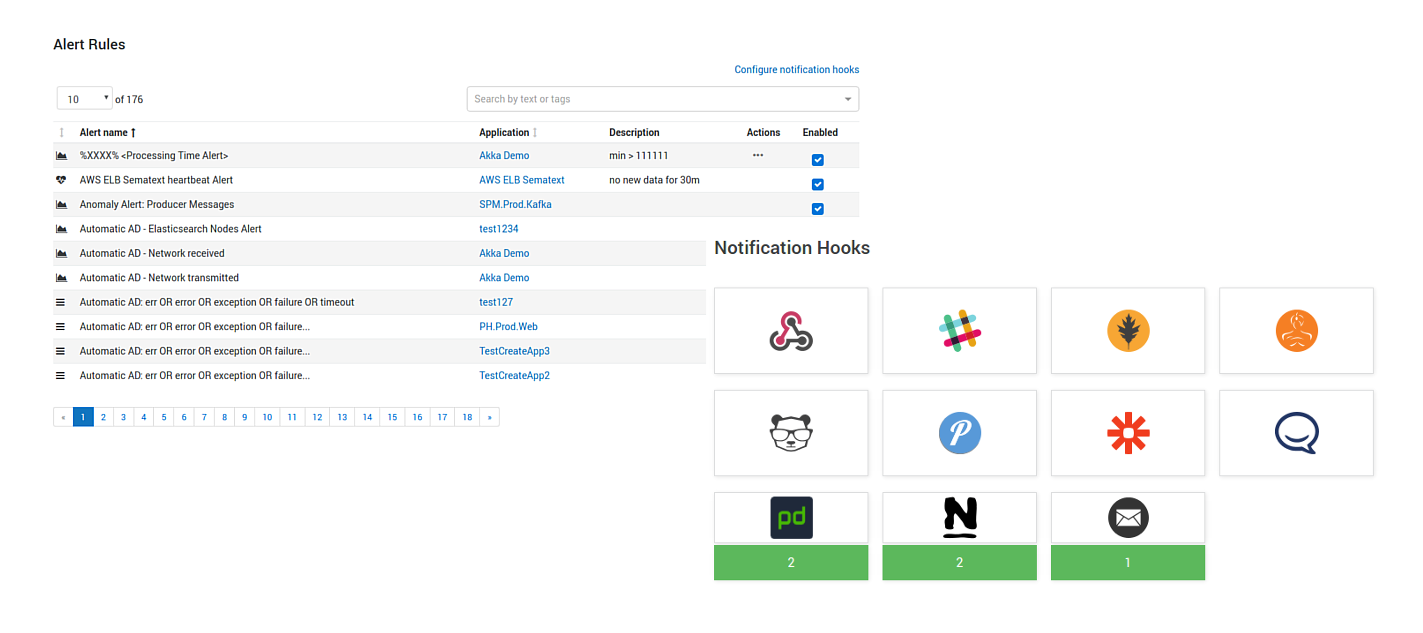Open the SPM.Prod.Kafka application link
The height and width of the screenshot is (633, 1423).
coord(515,204)
